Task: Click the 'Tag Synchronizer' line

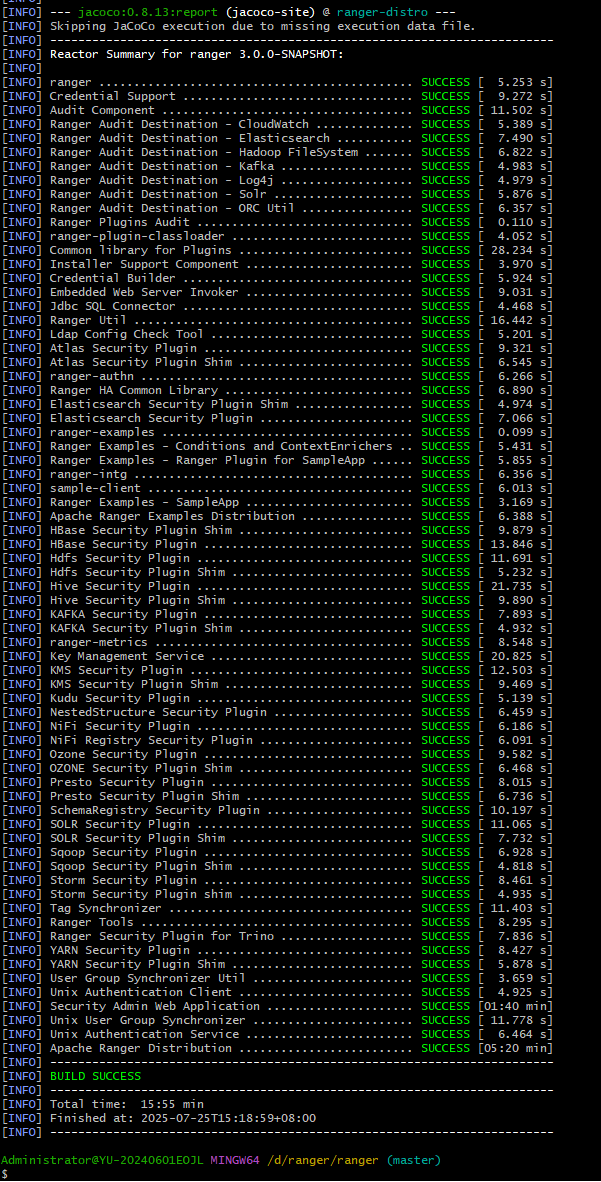Action: (278, 908)
